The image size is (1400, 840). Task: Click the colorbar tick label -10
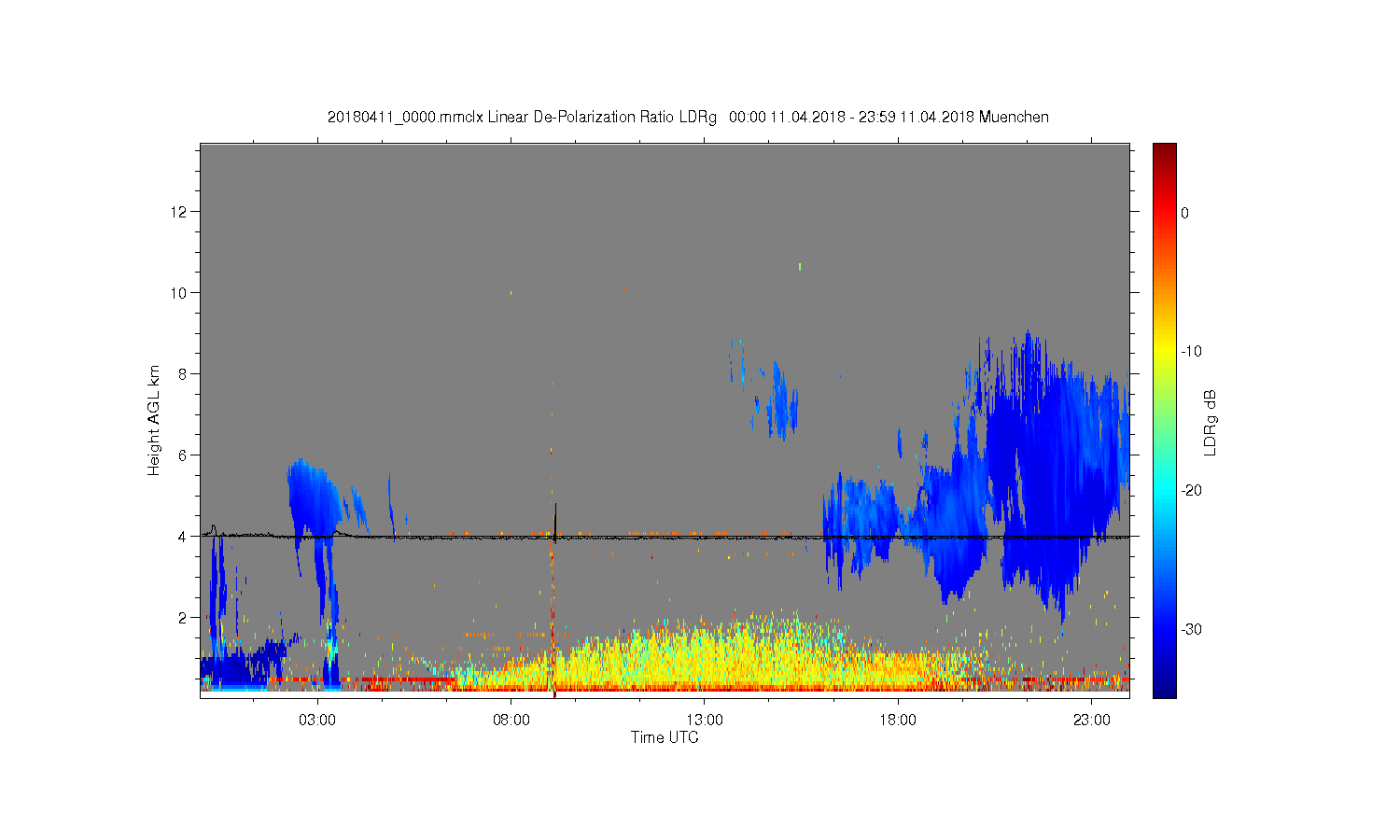pos(1190,352)
